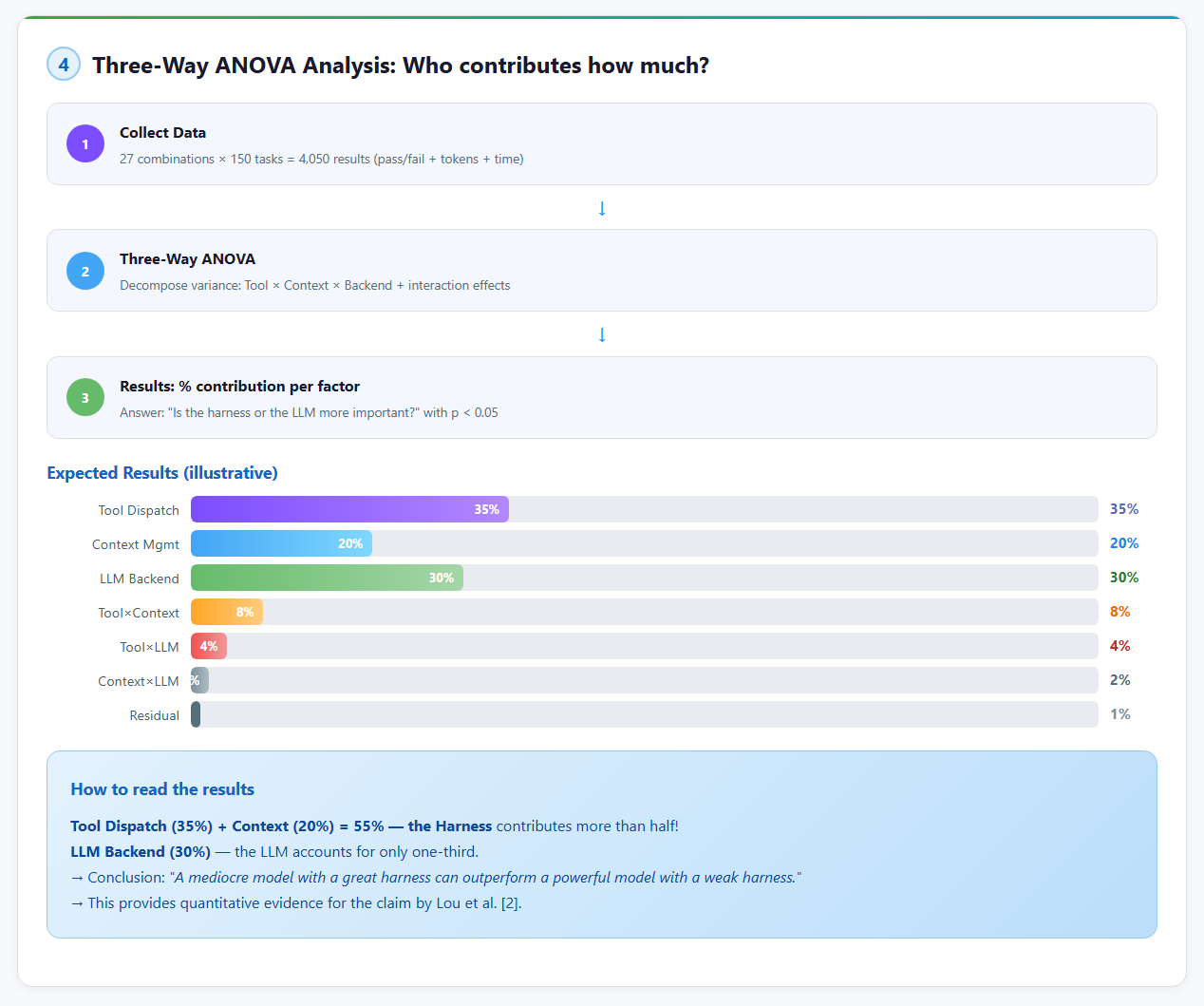Click the arrow below Three-Way ANOVA card
1204x1006 pixels.
pos(602,334)
